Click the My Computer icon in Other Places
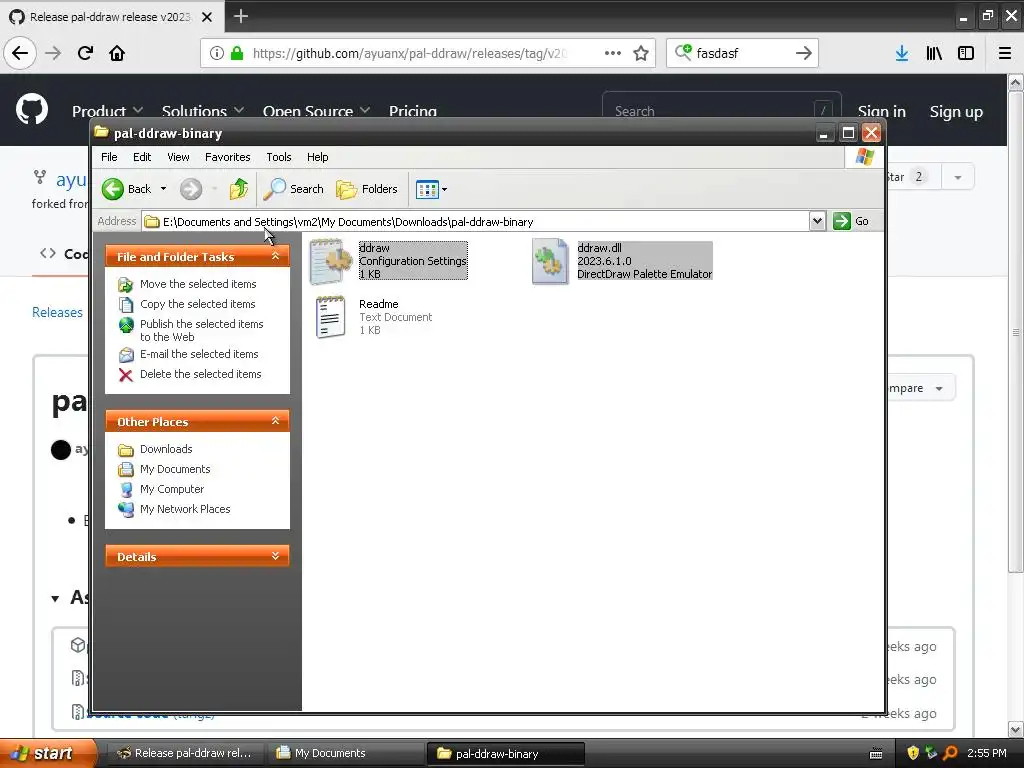Screen dimensions: 1024x768 click(x=126, y=490)
